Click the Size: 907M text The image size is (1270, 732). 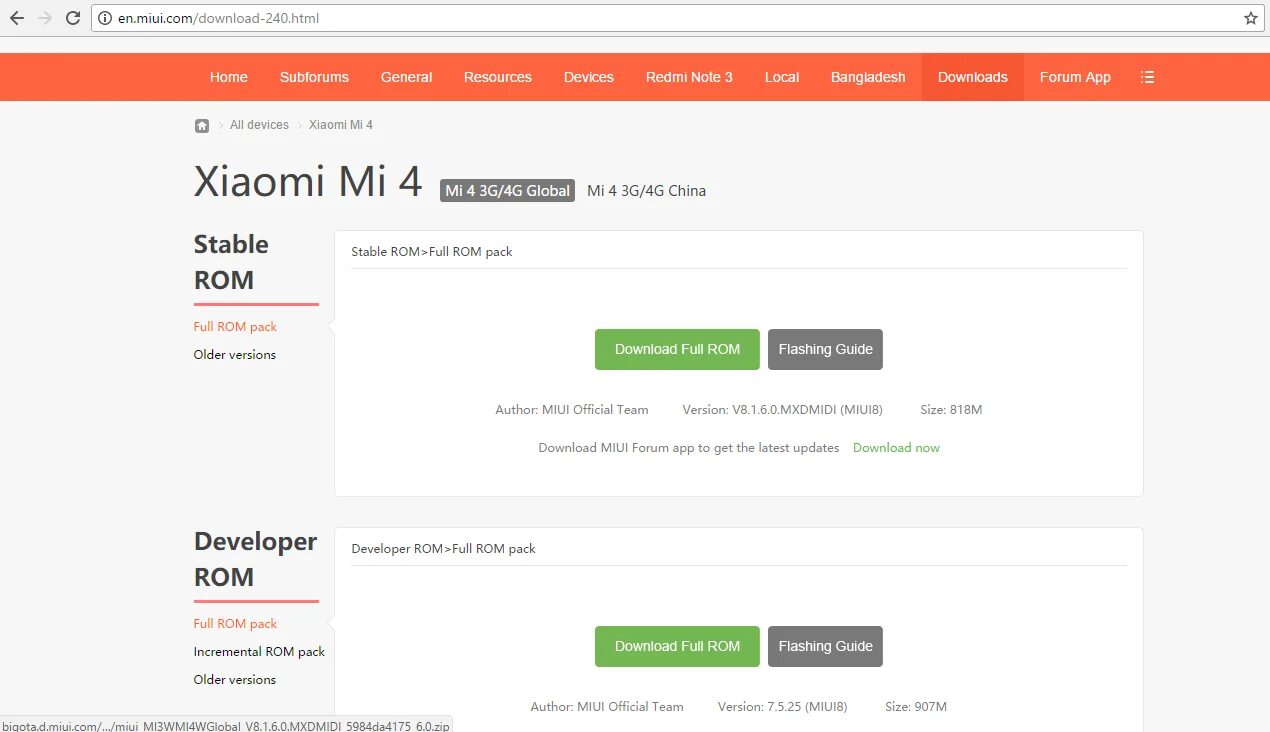[916, 707]
